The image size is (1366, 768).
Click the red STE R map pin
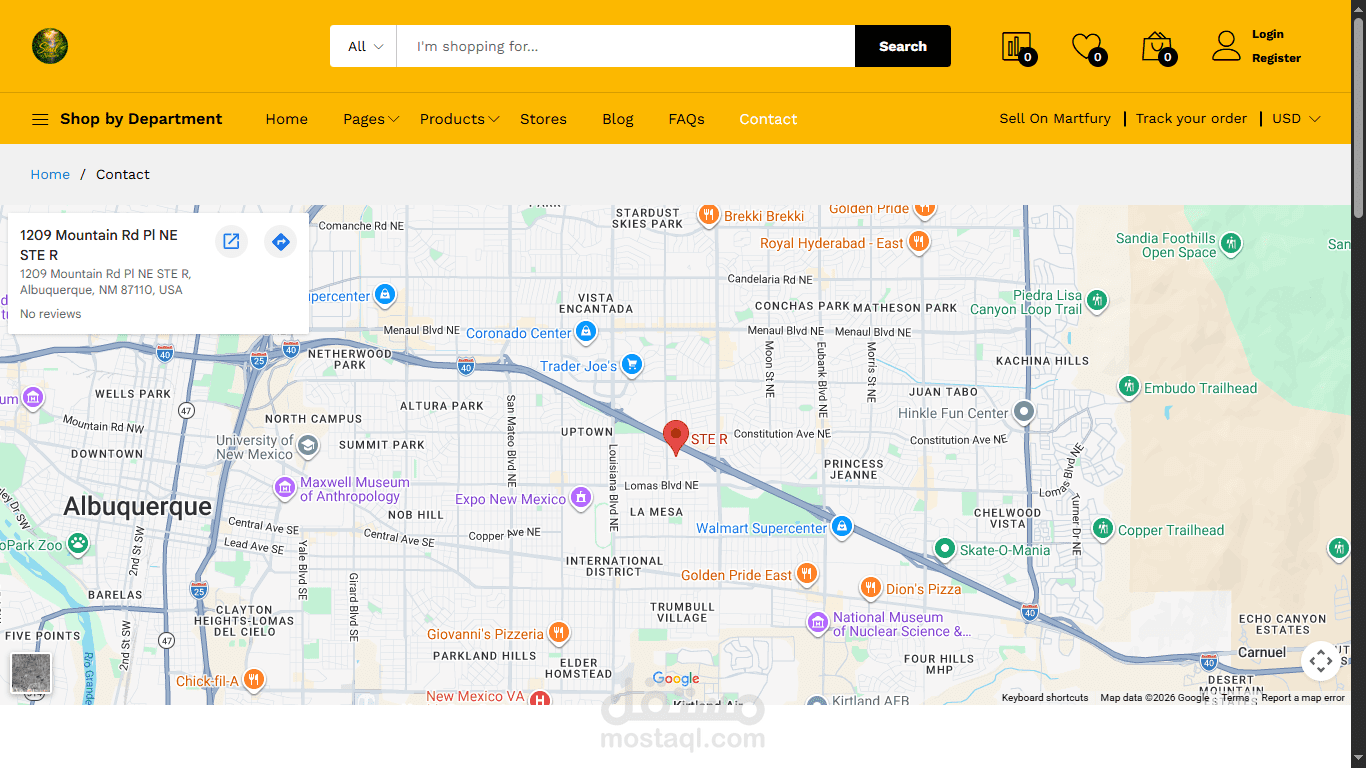(676, 438)
